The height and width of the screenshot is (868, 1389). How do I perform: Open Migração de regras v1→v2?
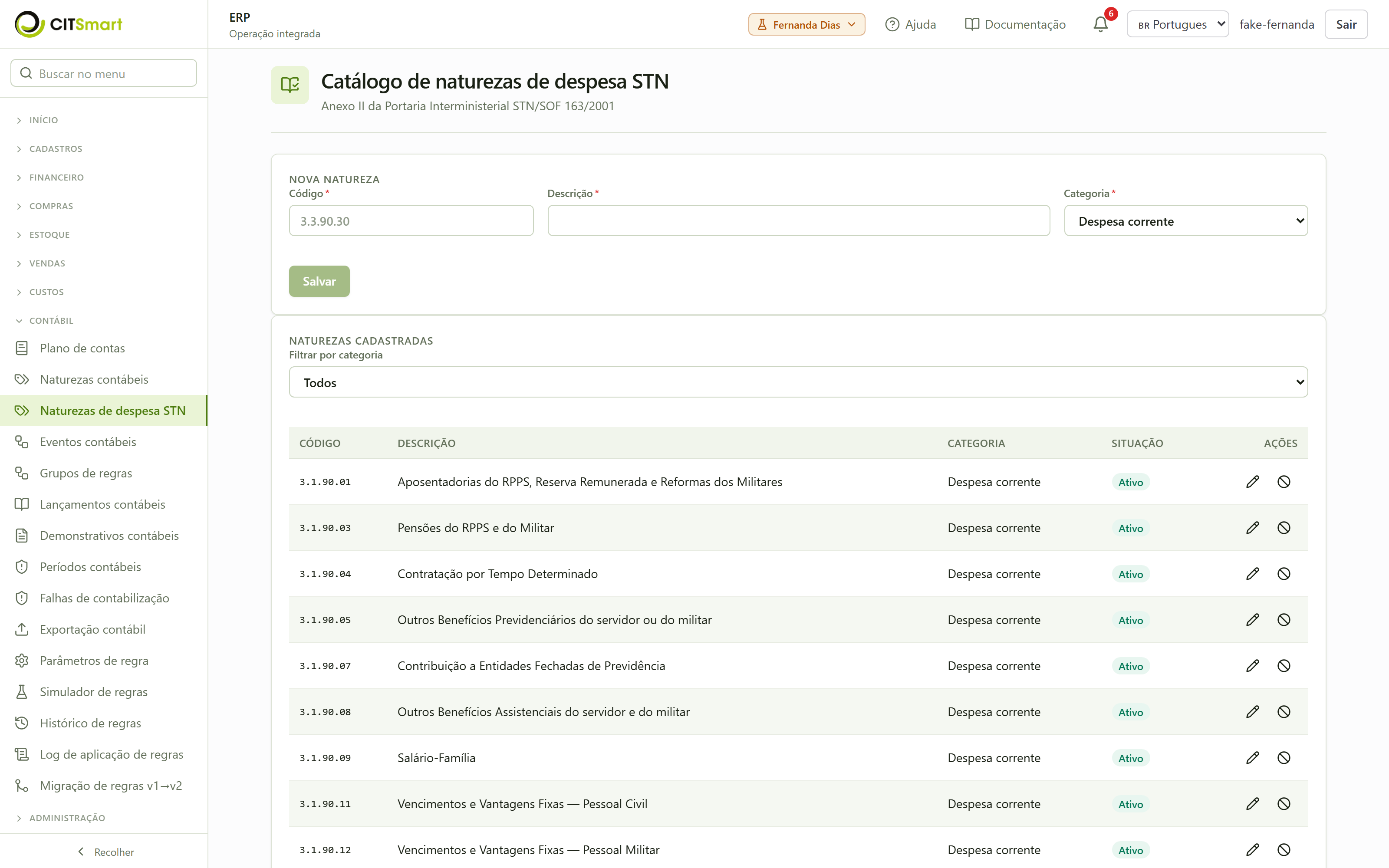pos(103,786)
